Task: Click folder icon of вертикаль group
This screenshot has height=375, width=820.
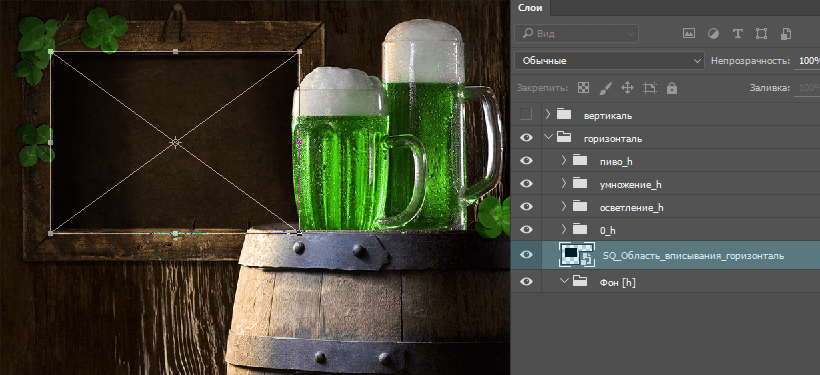Action: 564,115
